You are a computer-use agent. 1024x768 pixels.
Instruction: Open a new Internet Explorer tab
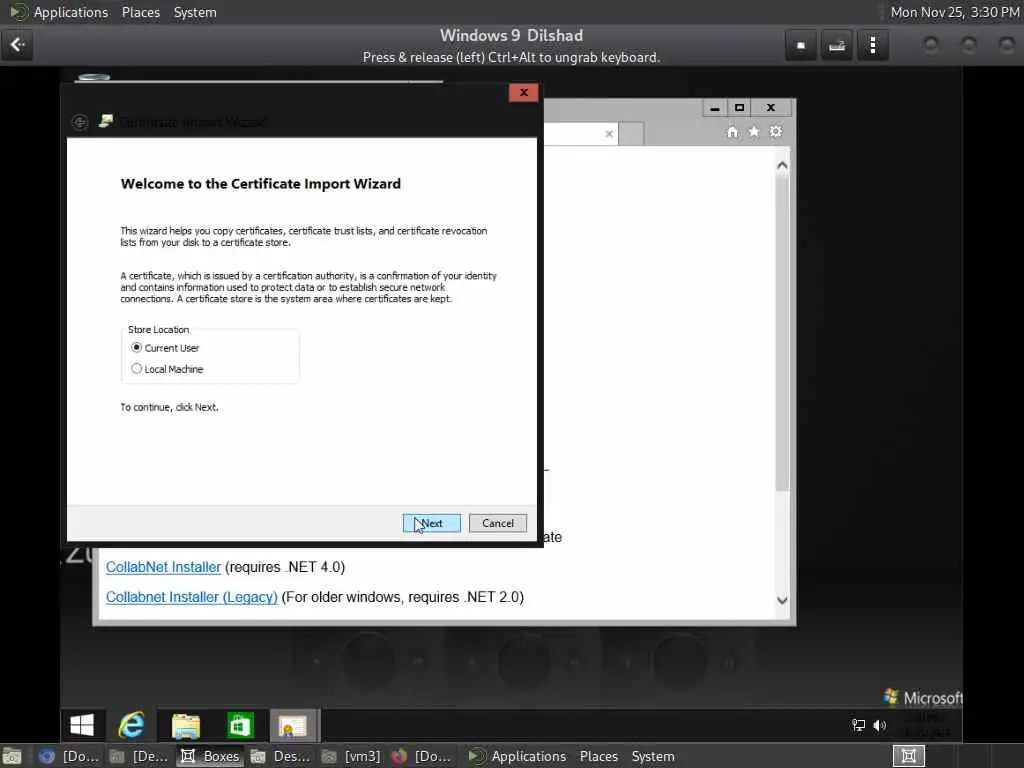coord(631,134)
